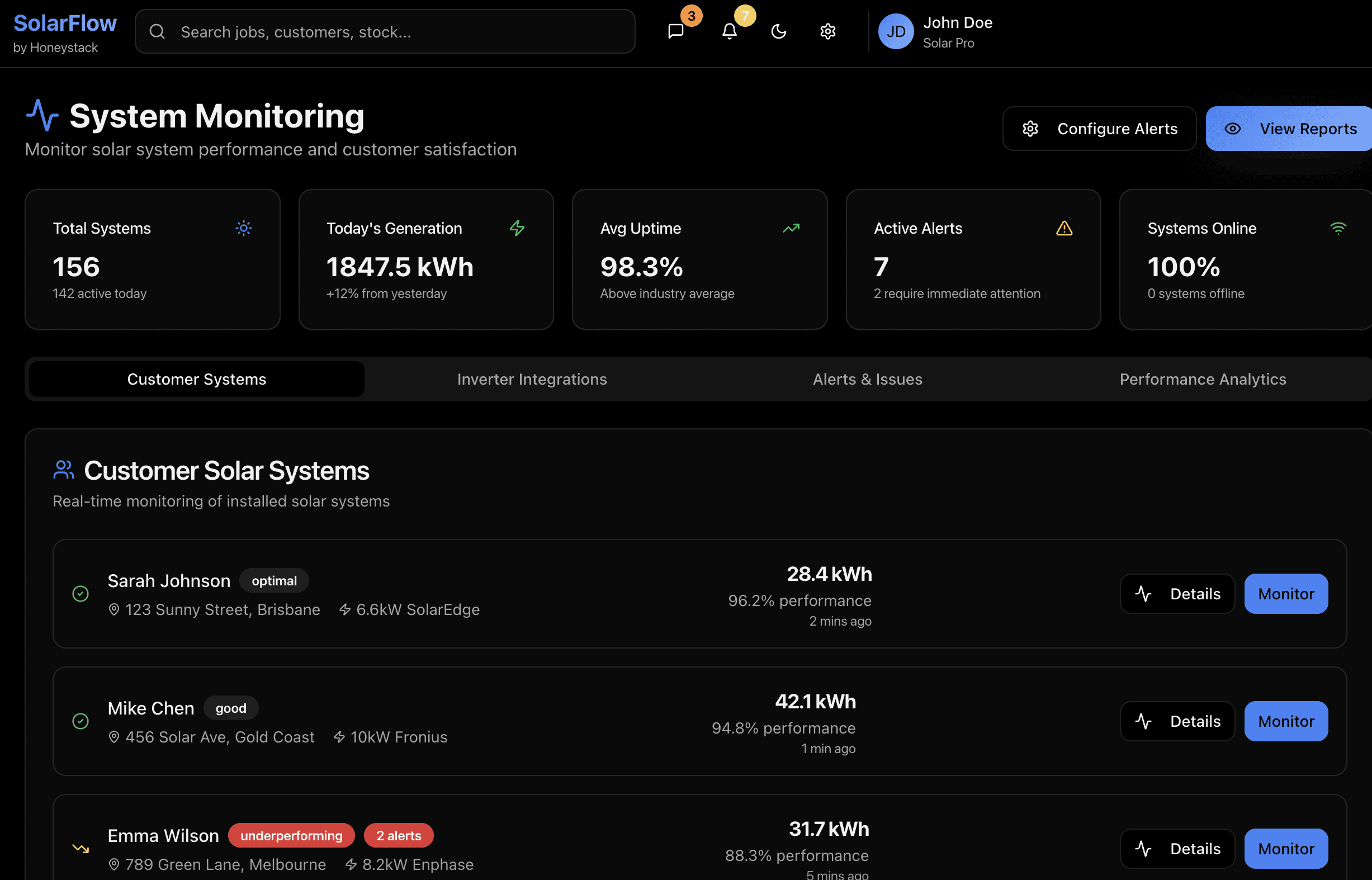Open the chat messages icon
Viewport: 1372px width, 880px height.
pos(675,31)
